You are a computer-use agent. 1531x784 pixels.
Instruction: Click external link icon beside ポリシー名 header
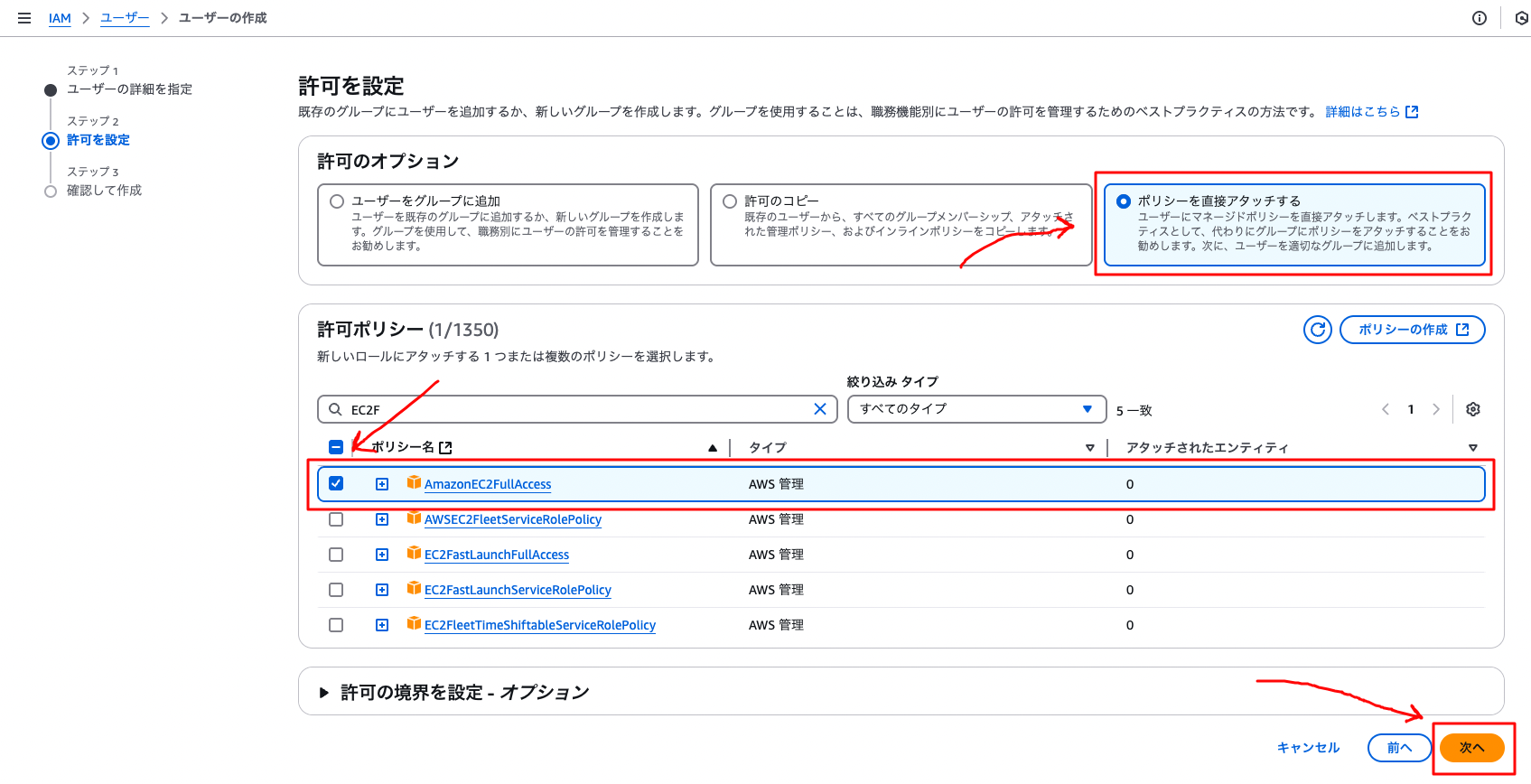[x=445, y=447]
